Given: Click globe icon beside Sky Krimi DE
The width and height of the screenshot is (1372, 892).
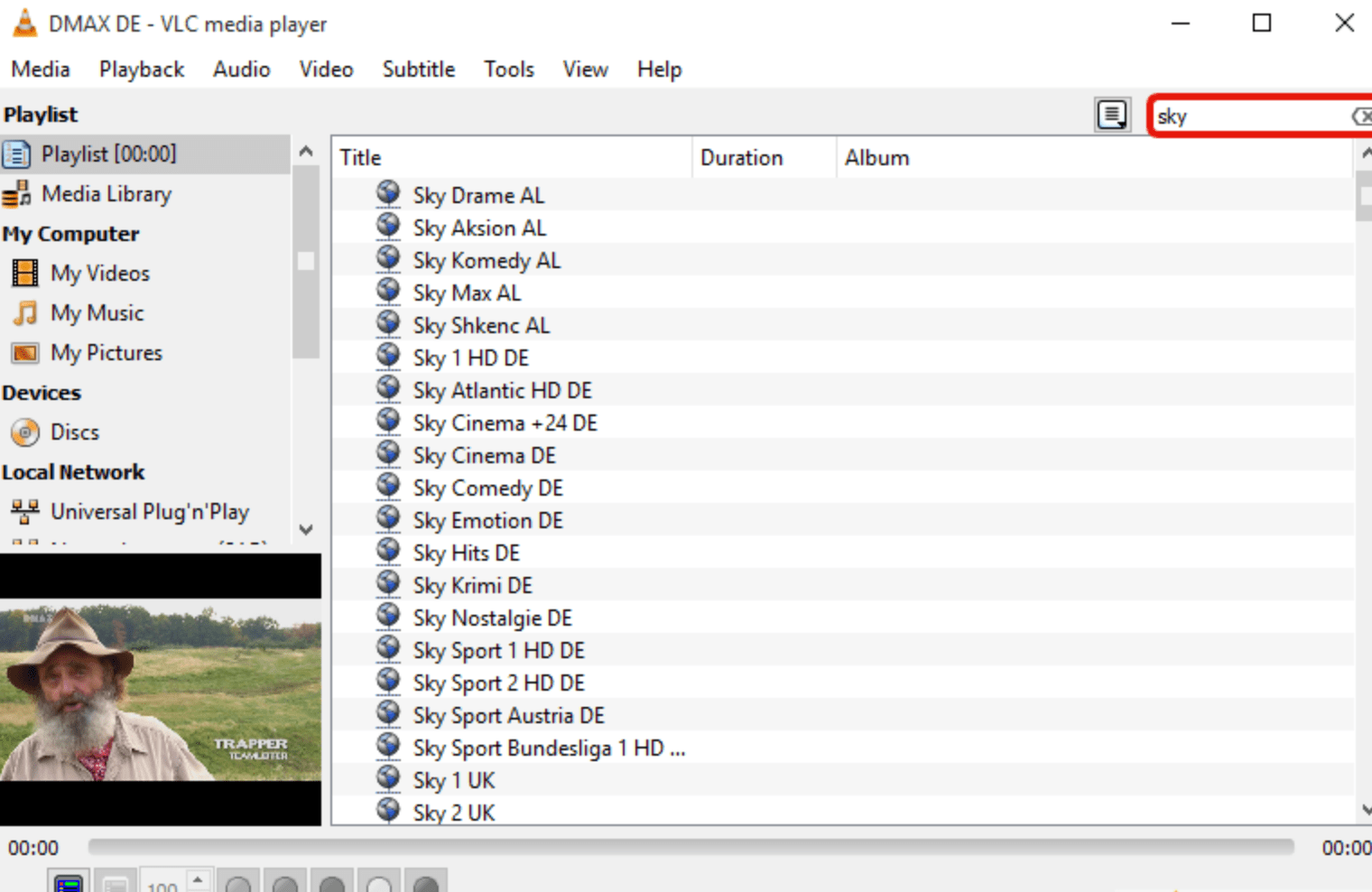Looking at the screenshot, I should [388, 583].
